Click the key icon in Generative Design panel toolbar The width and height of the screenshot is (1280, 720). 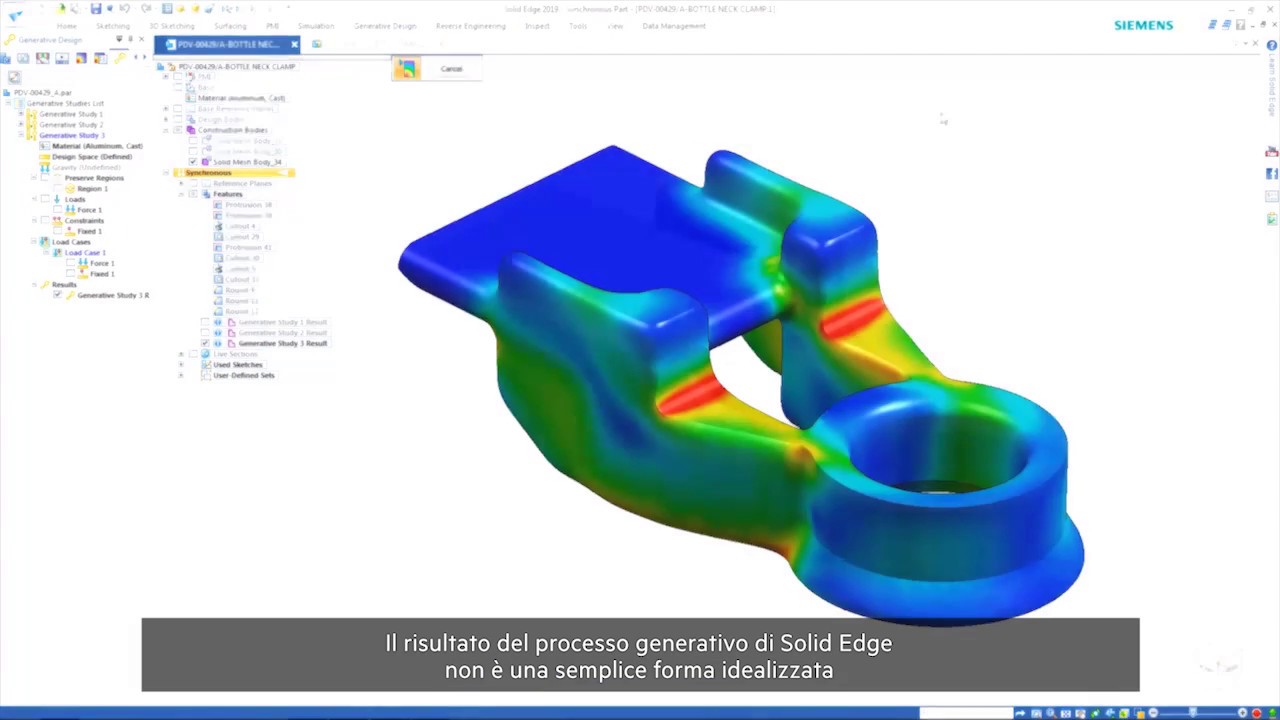tap(119, 58)
